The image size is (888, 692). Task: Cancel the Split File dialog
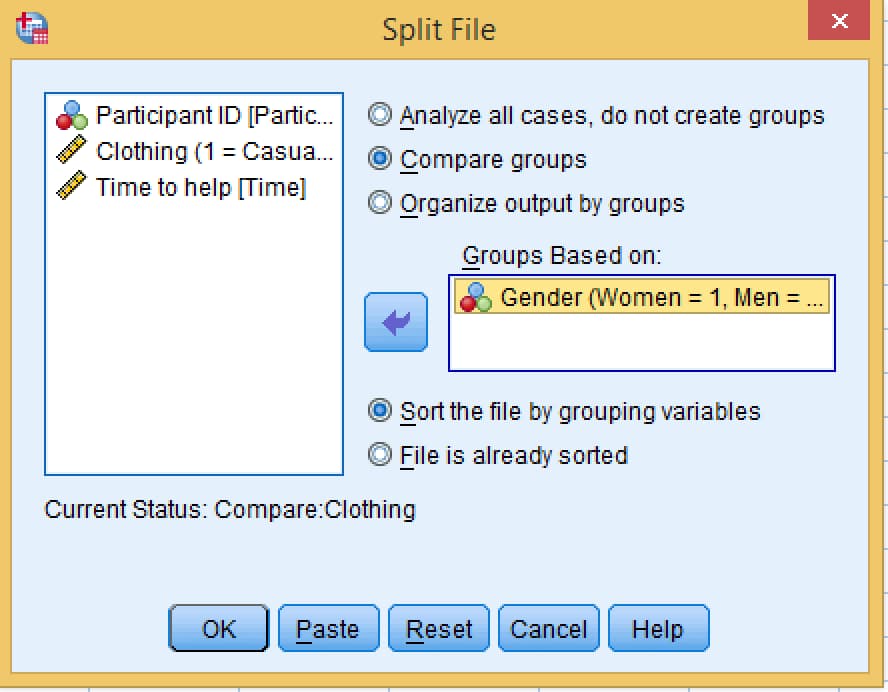pos(548,629)
